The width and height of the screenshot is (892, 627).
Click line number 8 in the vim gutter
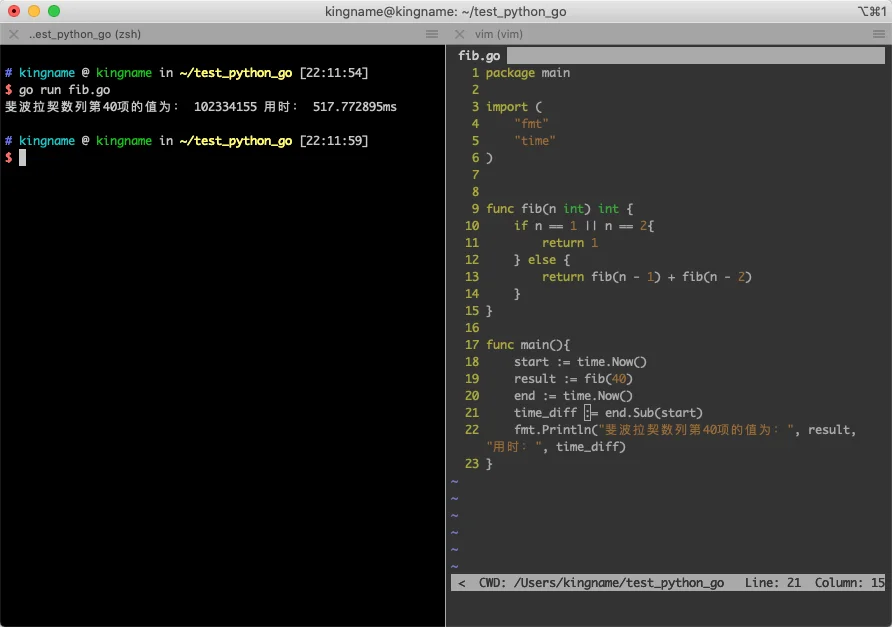tap(476, 192)
